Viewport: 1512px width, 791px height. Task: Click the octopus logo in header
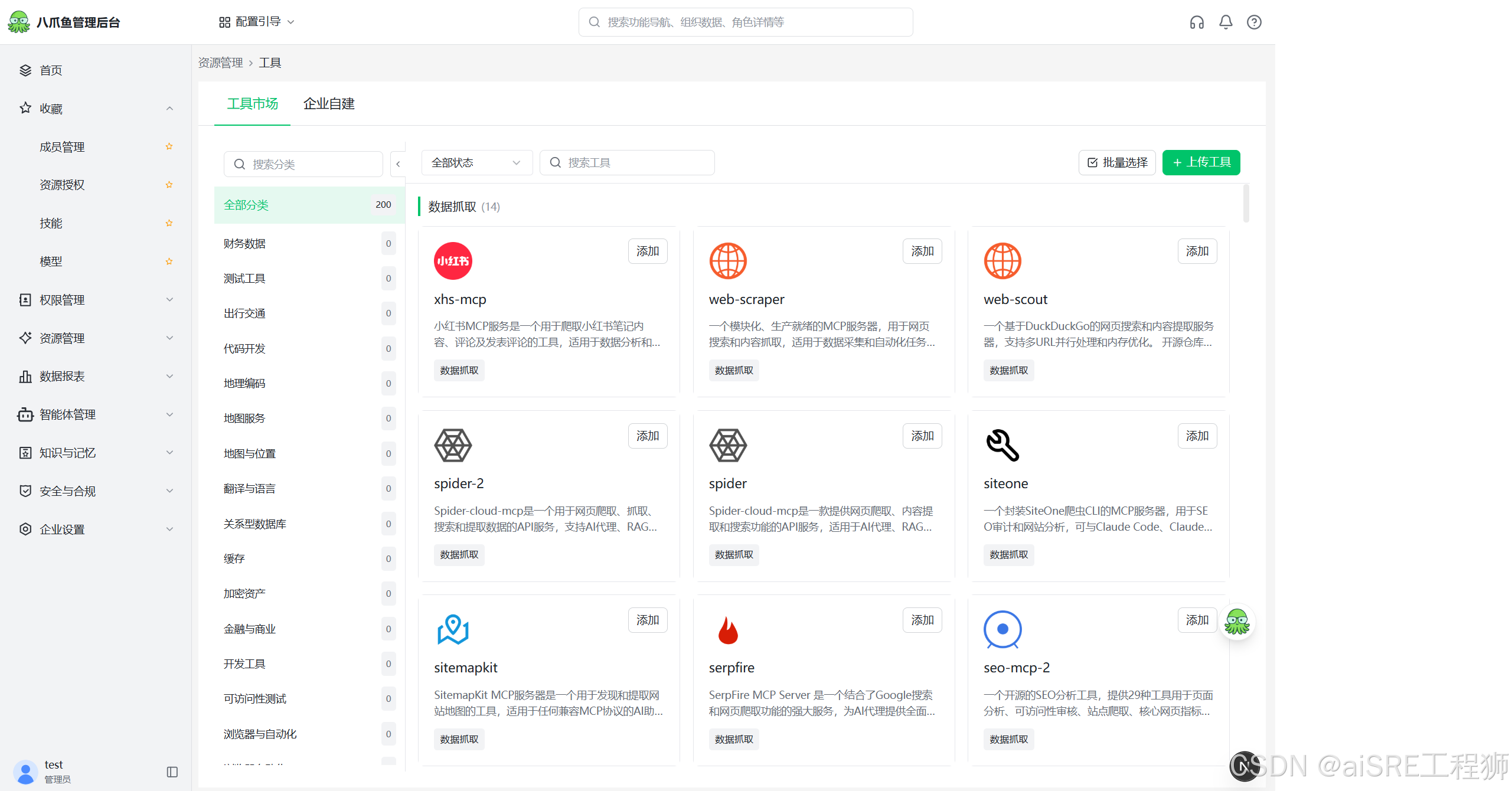point(18,22)
